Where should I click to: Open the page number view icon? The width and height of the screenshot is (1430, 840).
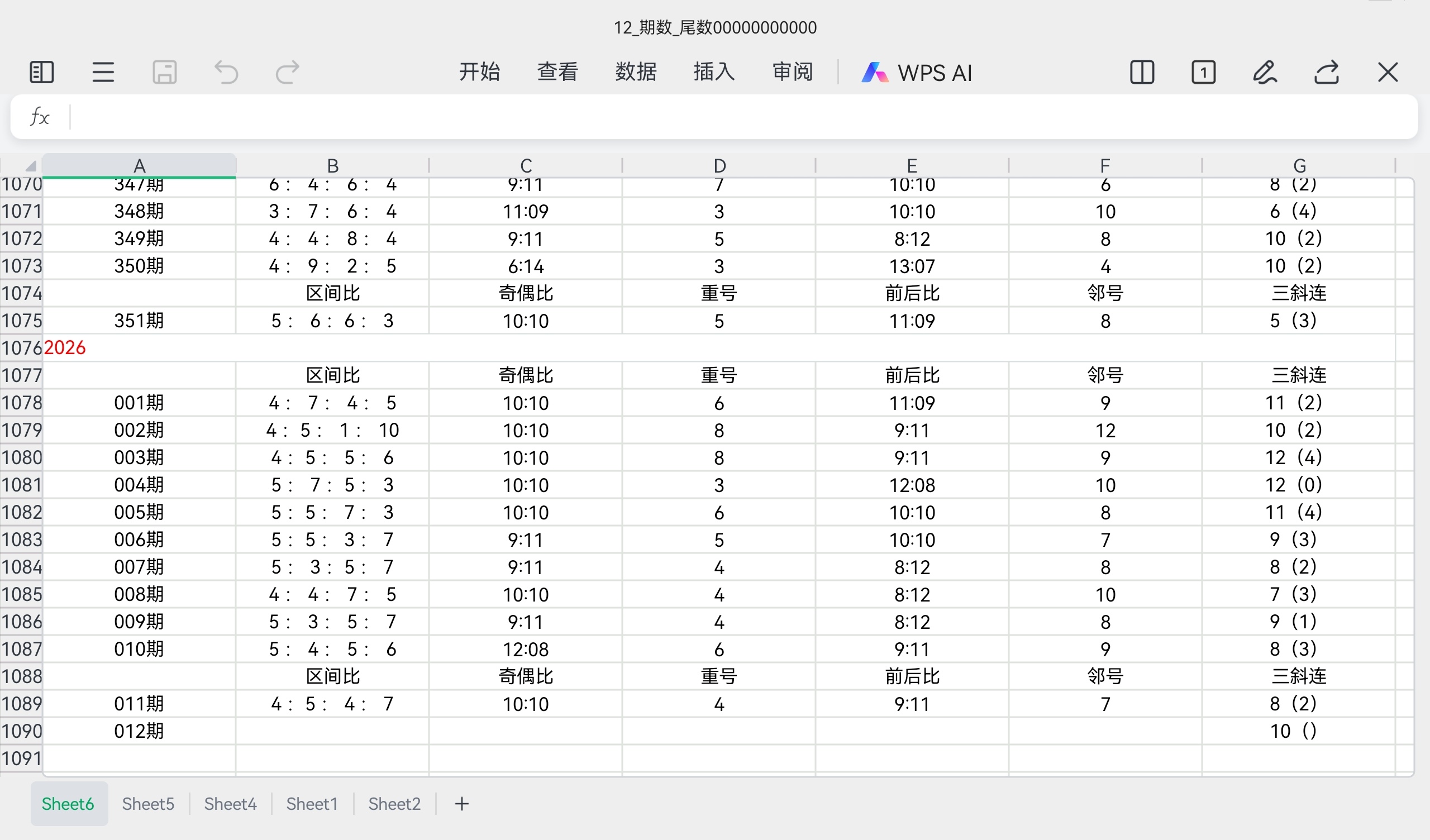click(1203, 73)
